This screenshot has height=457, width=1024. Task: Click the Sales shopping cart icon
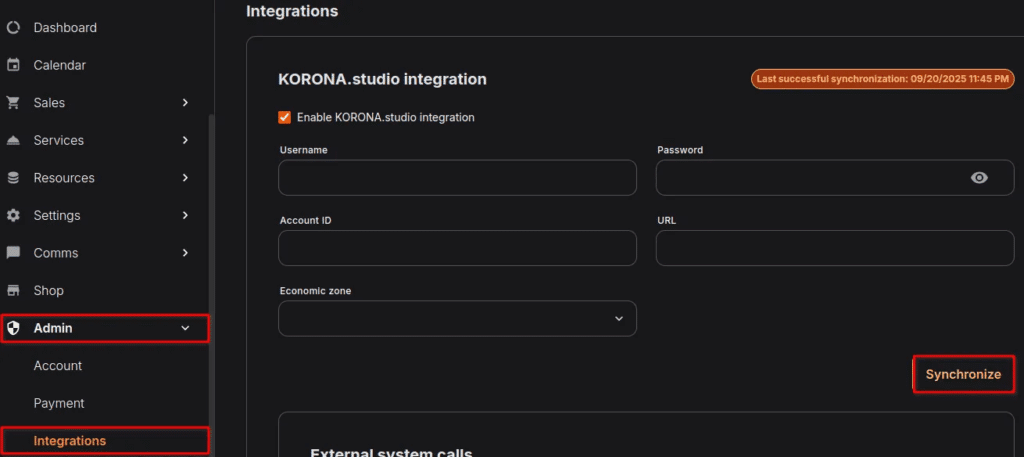point(14,103)
